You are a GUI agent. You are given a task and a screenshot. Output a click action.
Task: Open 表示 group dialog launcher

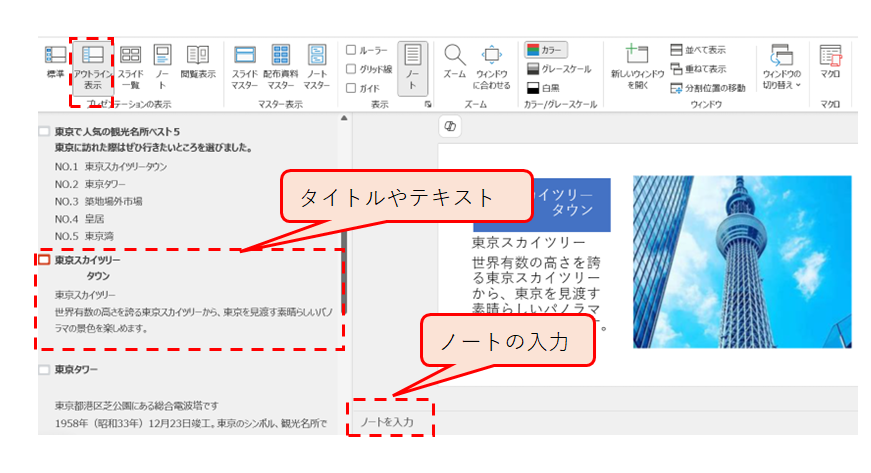pyautogui.click(x=428, y=105)
